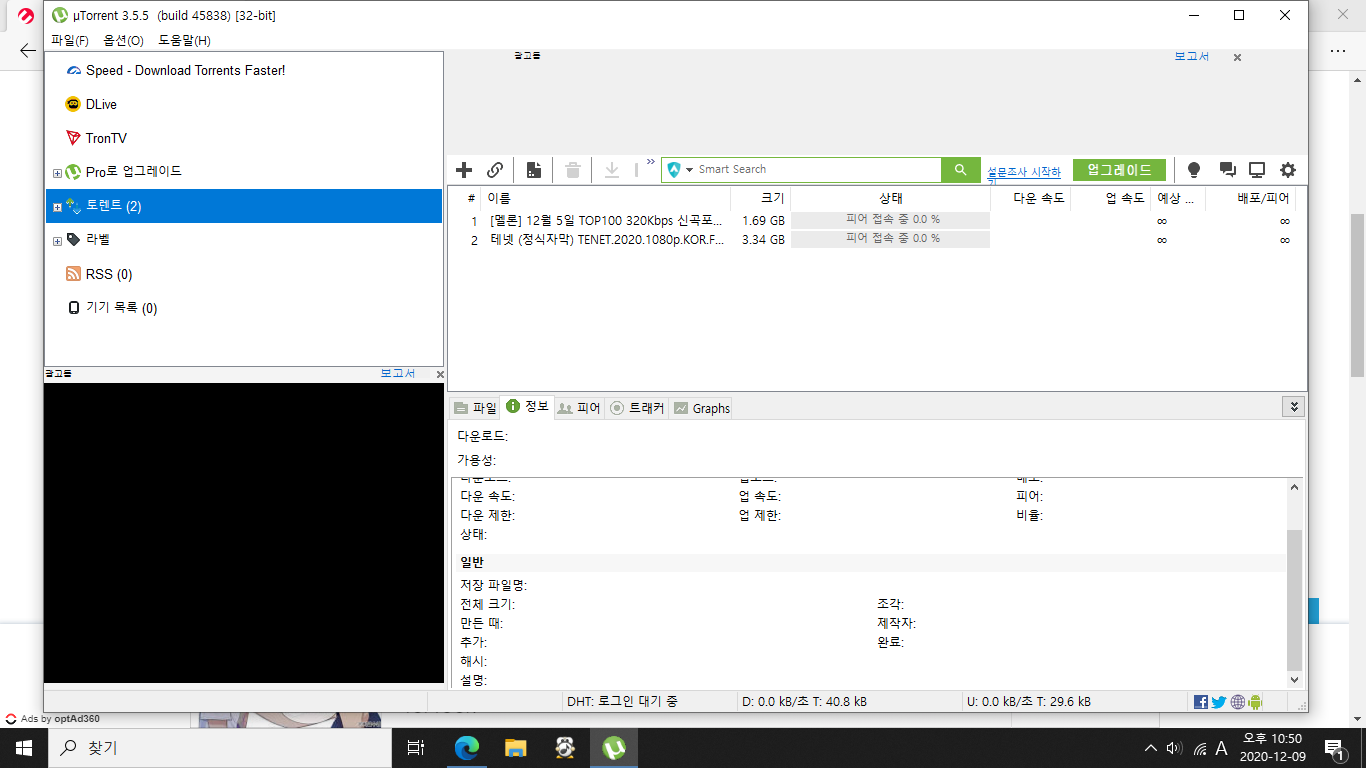Switch to the Graphs tab
This screenshot has width=1366, height=768.
pyautogui.click(x=702, y=408)
